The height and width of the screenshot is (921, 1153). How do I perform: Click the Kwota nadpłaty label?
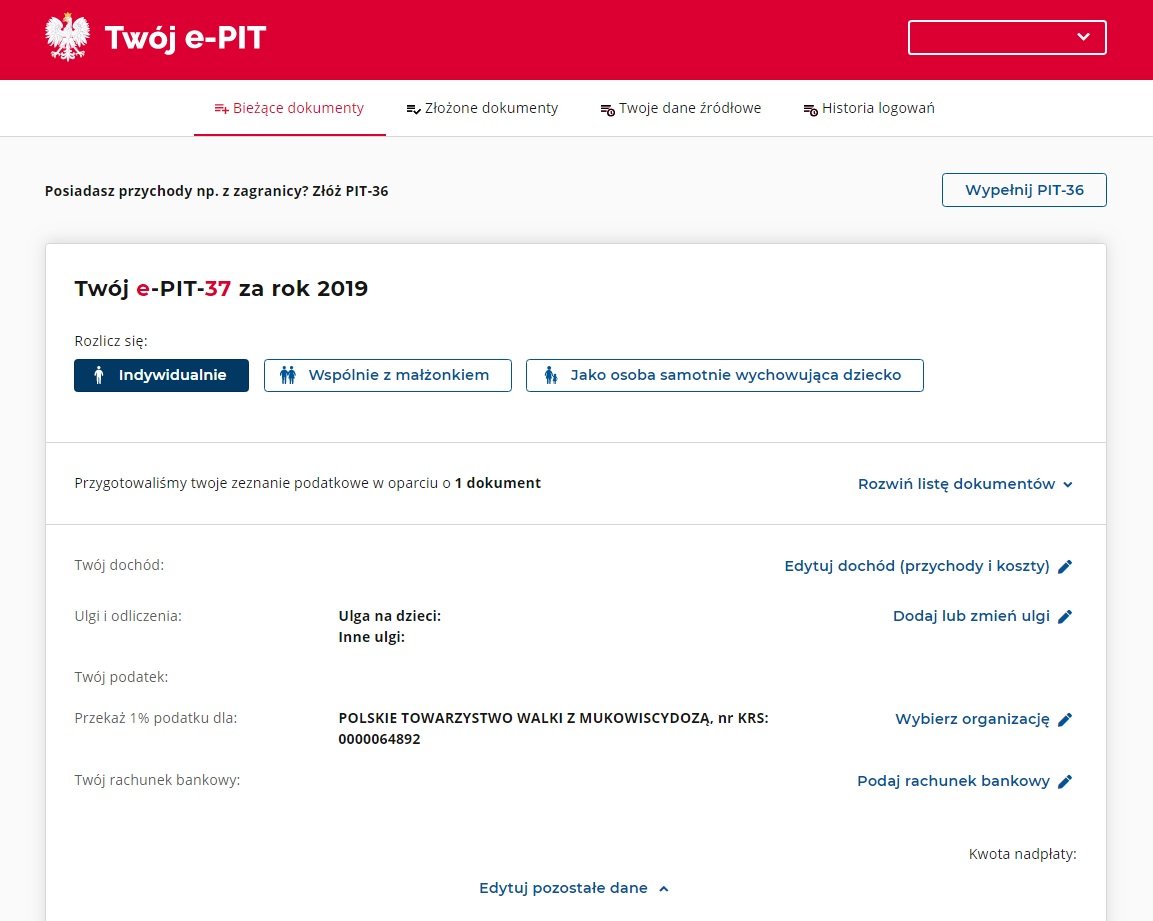point(1022,854)
